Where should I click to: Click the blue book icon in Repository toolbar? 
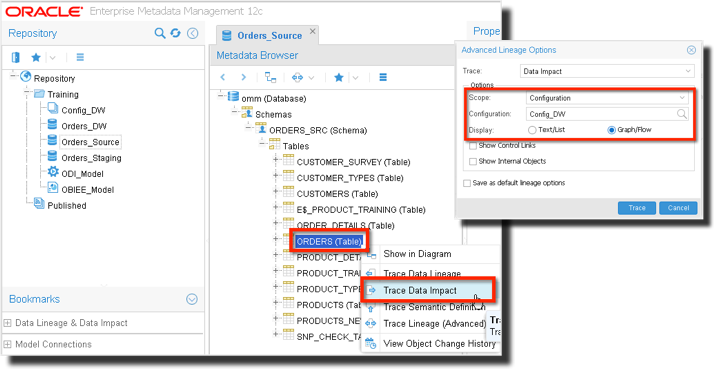16,57
